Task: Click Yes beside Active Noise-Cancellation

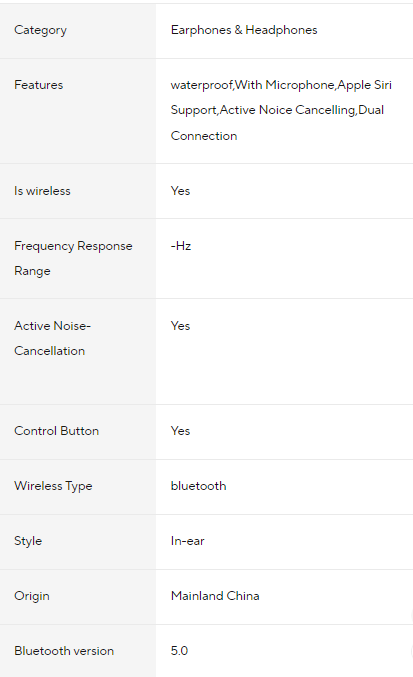Action: 180,326
